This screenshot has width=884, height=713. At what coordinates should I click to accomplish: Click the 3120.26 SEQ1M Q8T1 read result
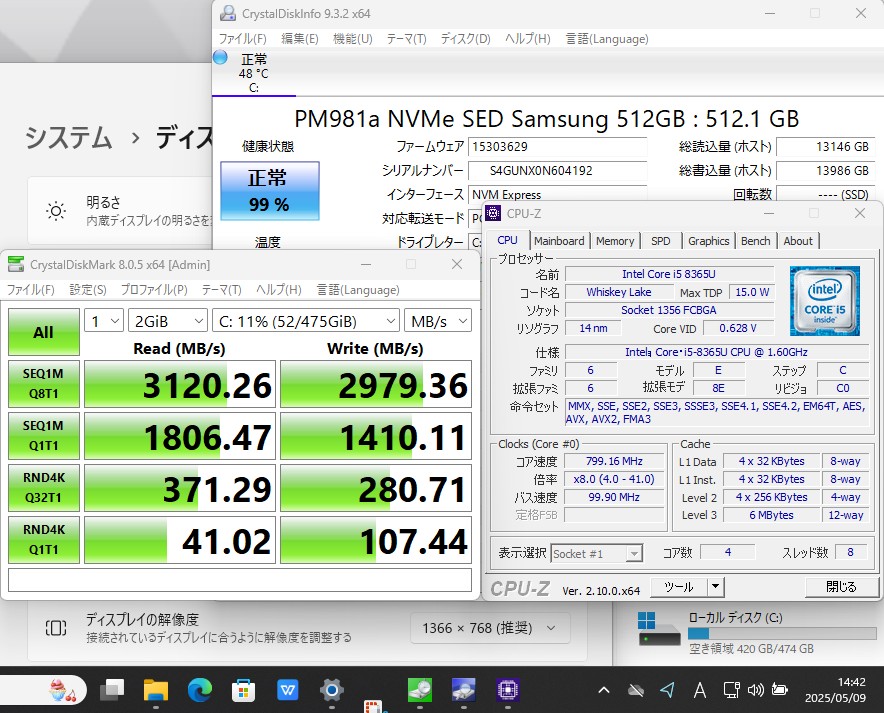tap(180, 384)
